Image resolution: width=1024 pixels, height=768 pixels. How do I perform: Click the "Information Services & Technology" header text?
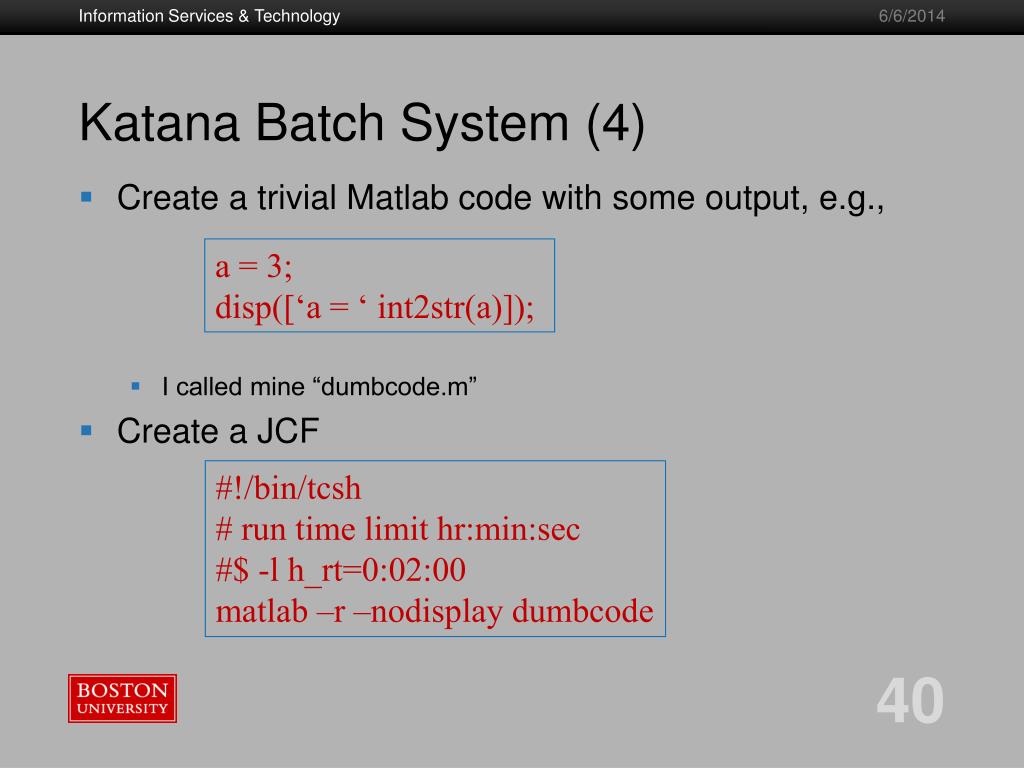pyautogui.click(x=209, y=16)
